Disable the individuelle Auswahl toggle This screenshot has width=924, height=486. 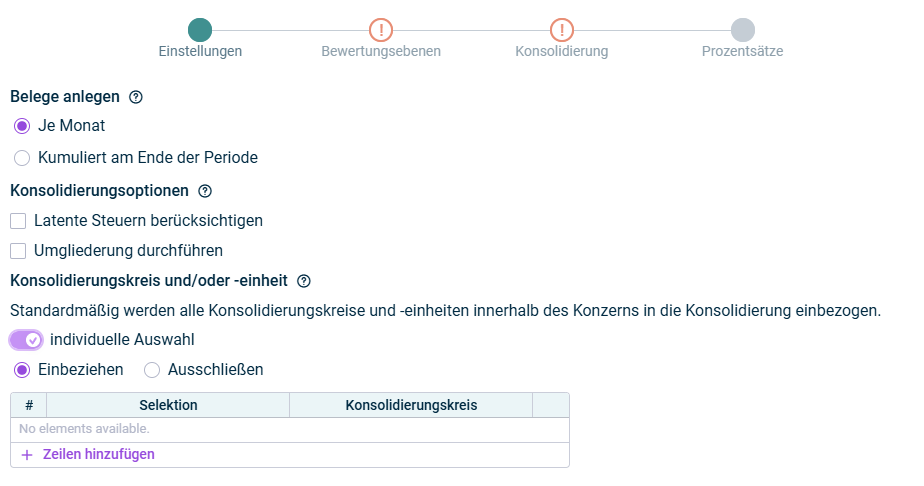tap(26, 340)
